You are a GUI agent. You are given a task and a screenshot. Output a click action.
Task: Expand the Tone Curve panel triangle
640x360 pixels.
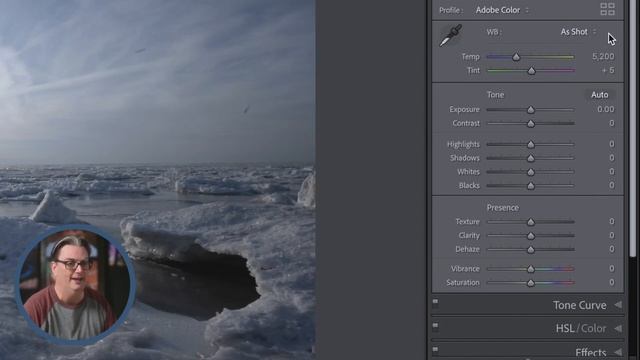click(x=618, y=305)
